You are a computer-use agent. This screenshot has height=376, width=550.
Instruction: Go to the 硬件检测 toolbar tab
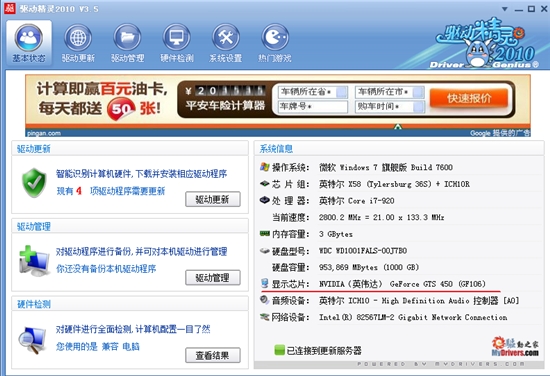click(177, 43)
